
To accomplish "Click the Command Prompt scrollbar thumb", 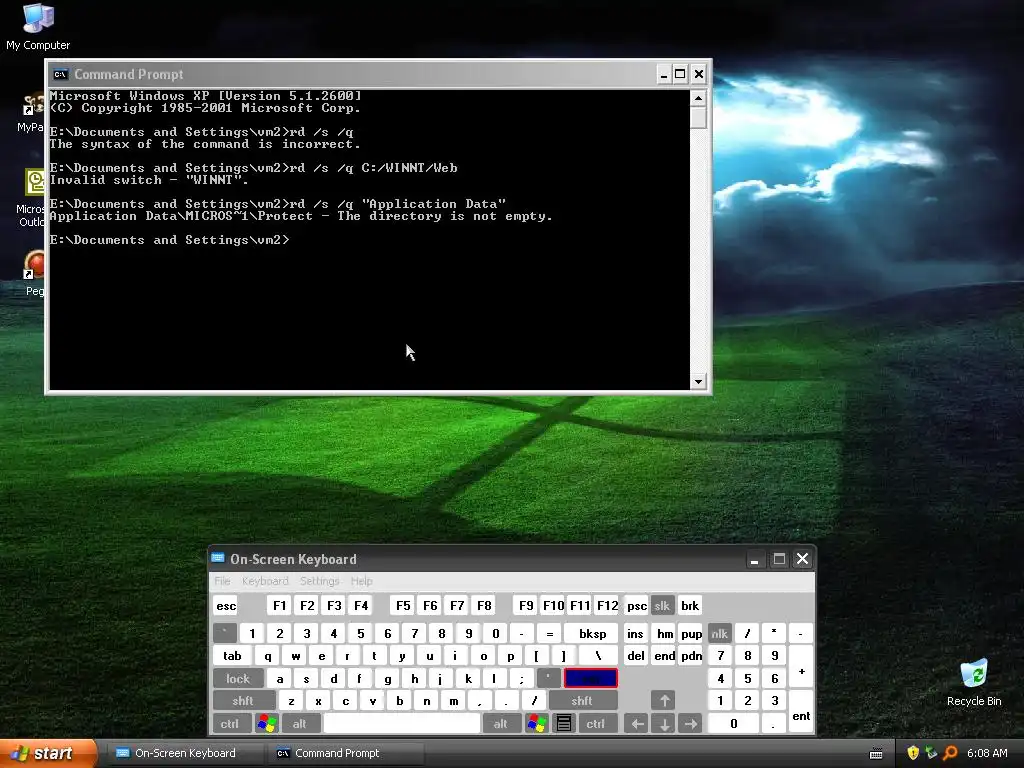I will 698,118.
